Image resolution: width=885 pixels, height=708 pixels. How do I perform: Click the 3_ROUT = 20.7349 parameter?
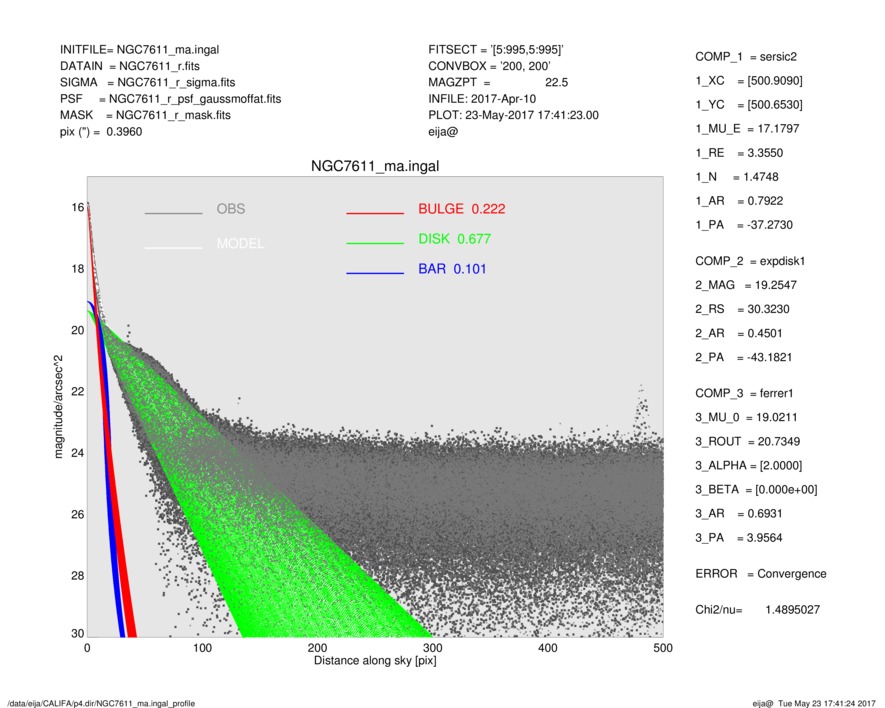coord(748,442)
